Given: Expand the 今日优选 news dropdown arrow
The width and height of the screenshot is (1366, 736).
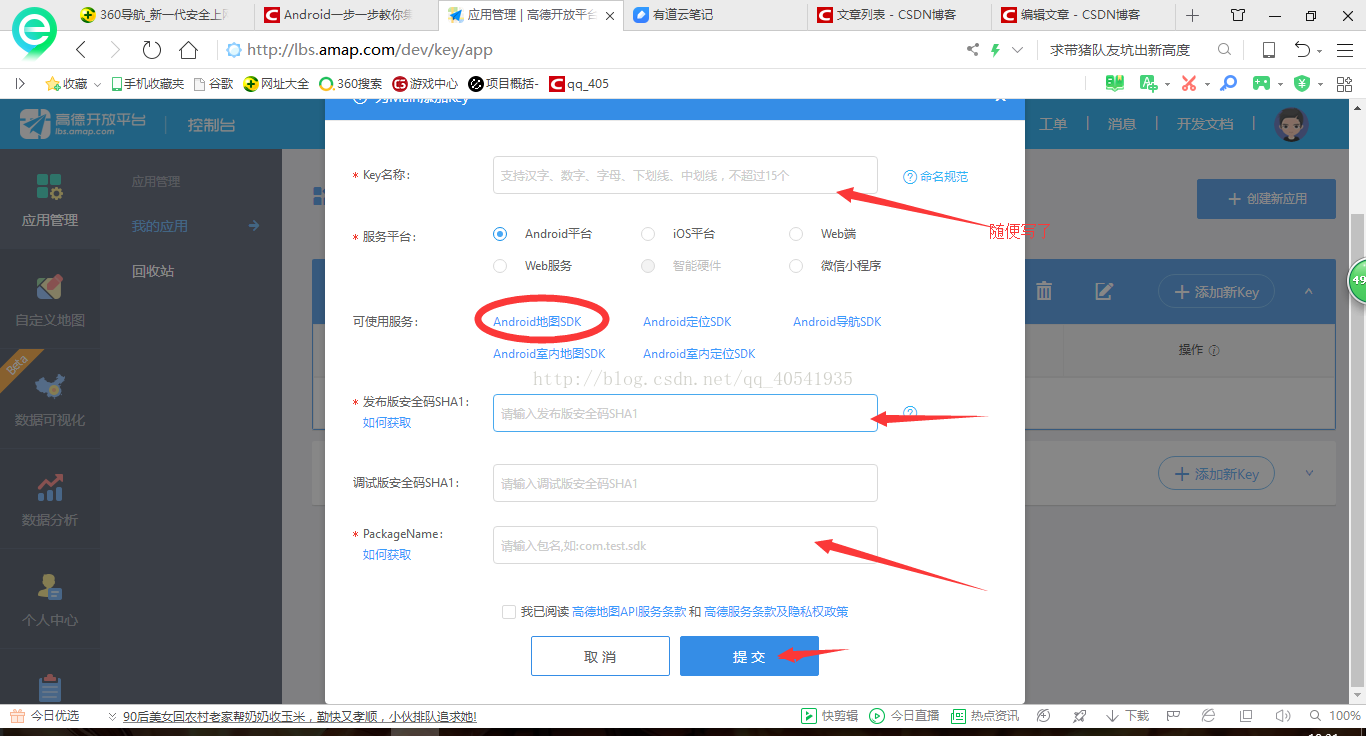Looking at the screenshot, I should [x=113, y=716].
